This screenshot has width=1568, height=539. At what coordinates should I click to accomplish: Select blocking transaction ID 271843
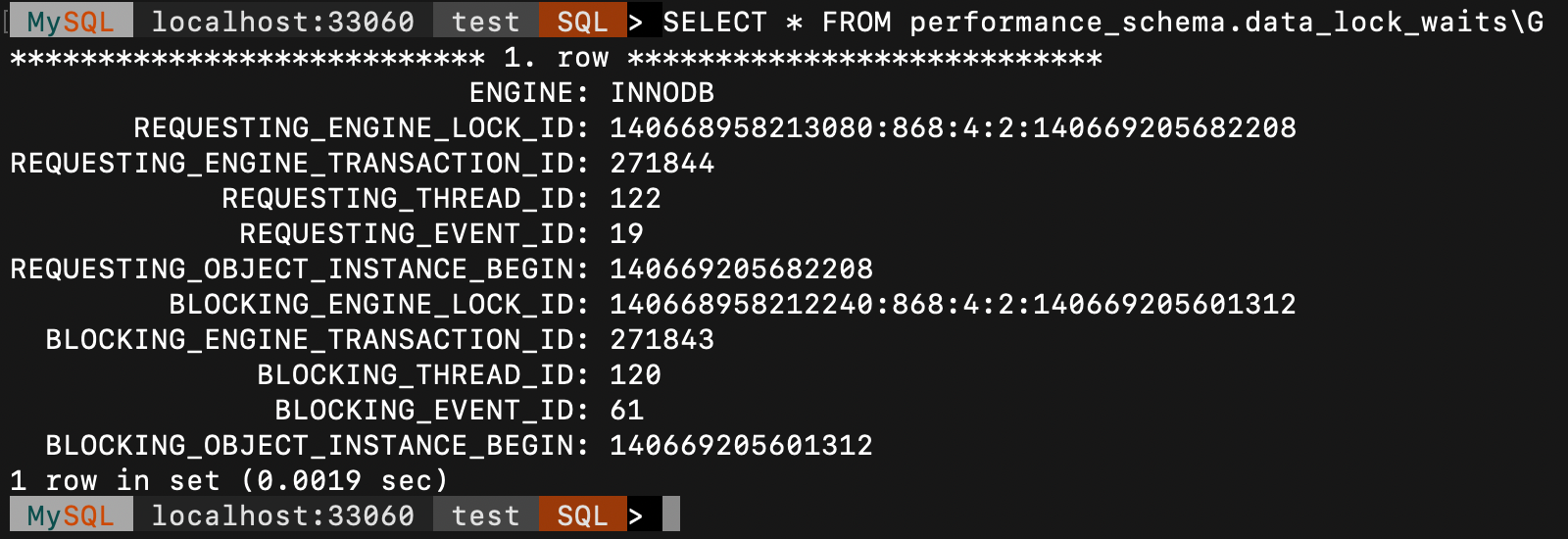click(x=661, y=340)
